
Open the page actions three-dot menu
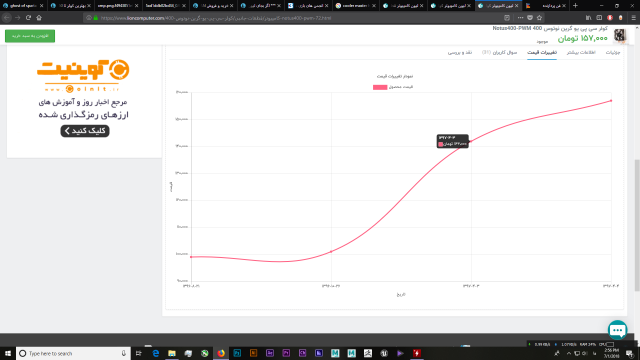coord(520,18)
